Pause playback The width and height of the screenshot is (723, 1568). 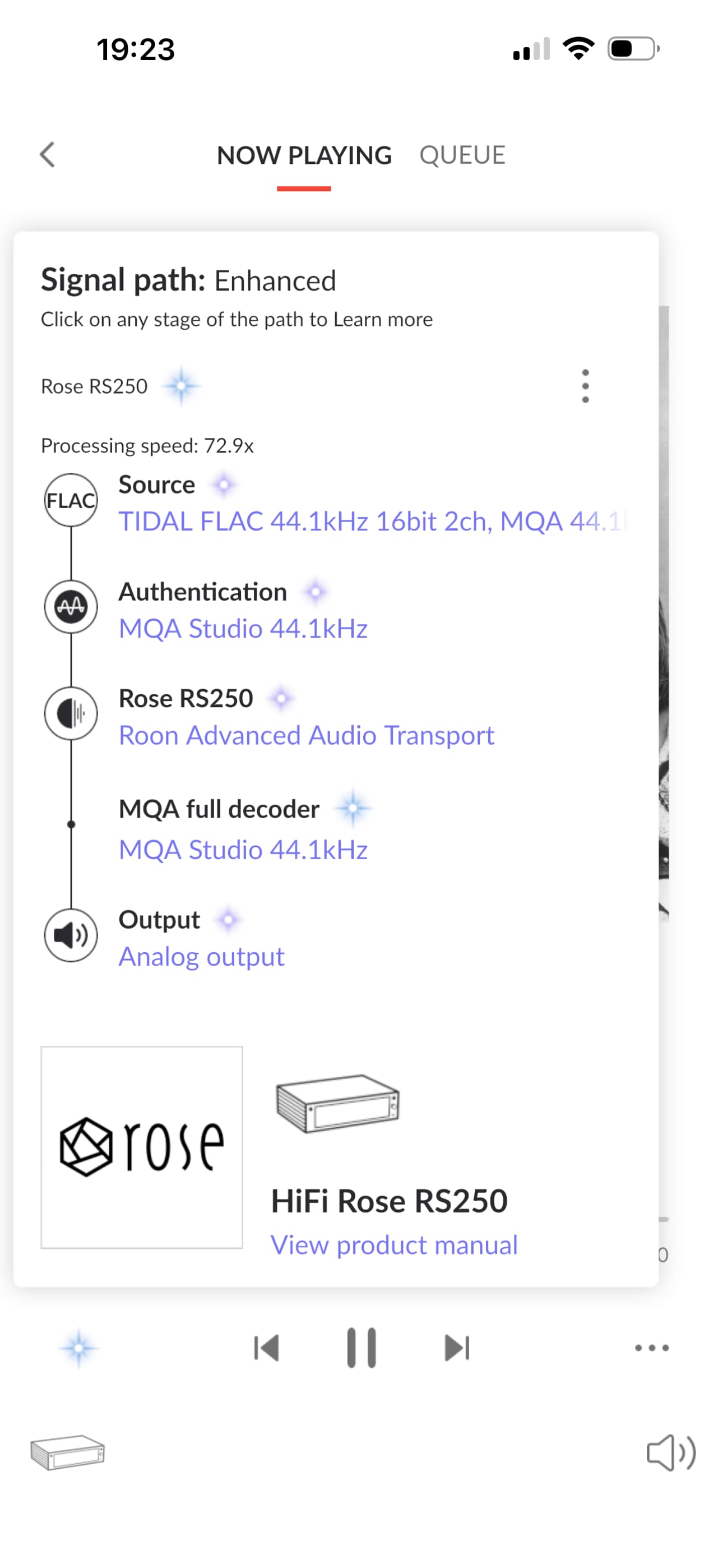(361, 1348)
